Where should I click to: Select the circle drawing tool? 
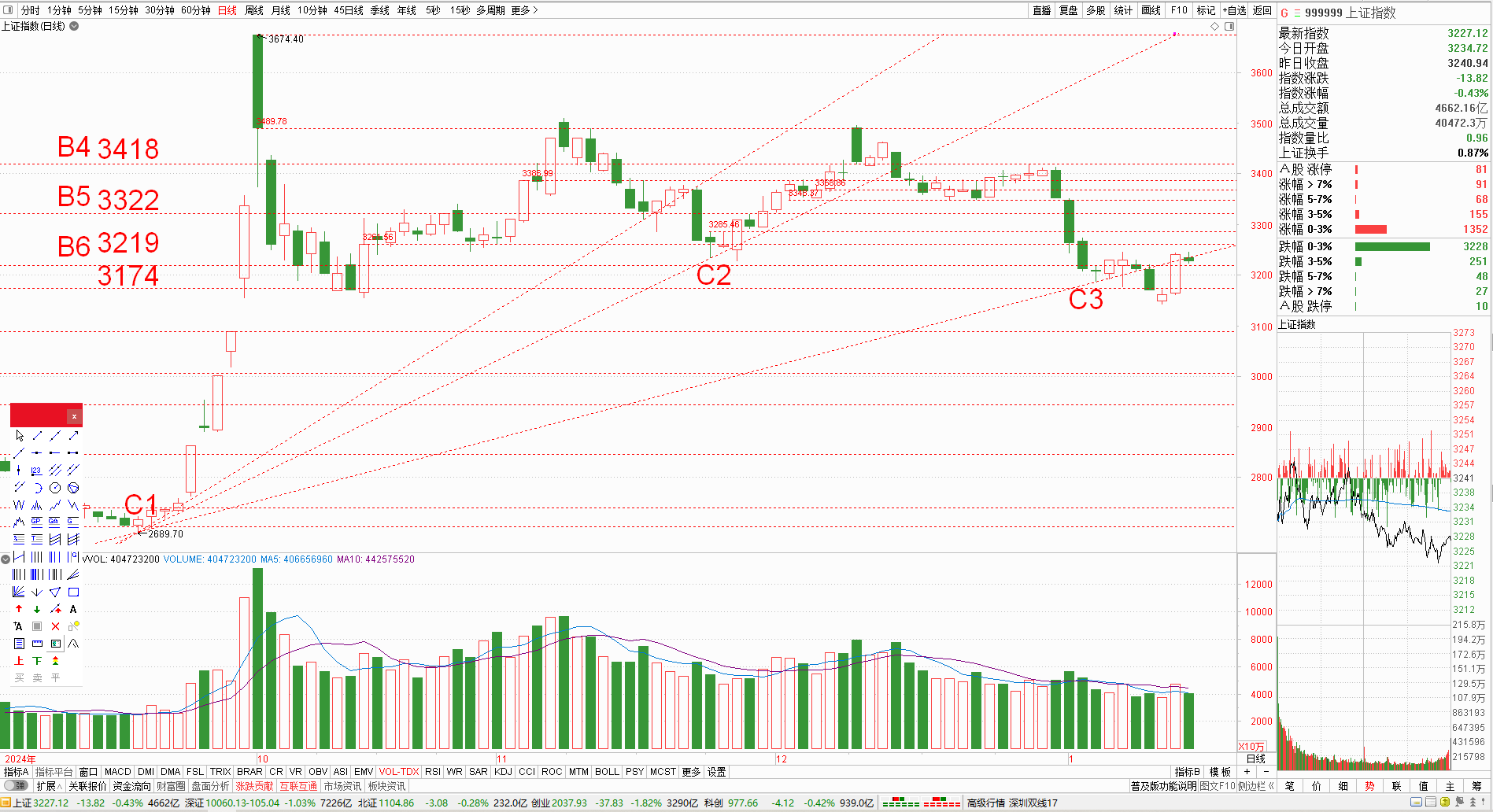tap(55, 488)
